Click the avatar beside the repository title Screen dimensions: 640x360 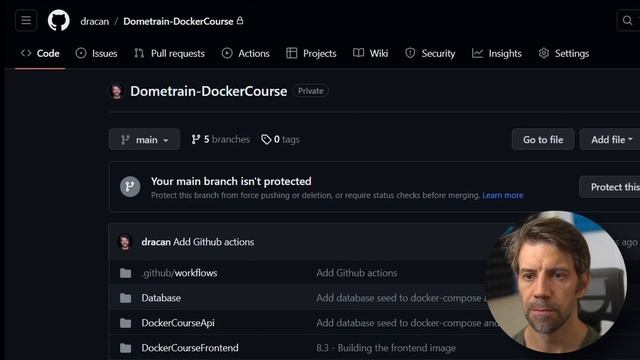117,91
